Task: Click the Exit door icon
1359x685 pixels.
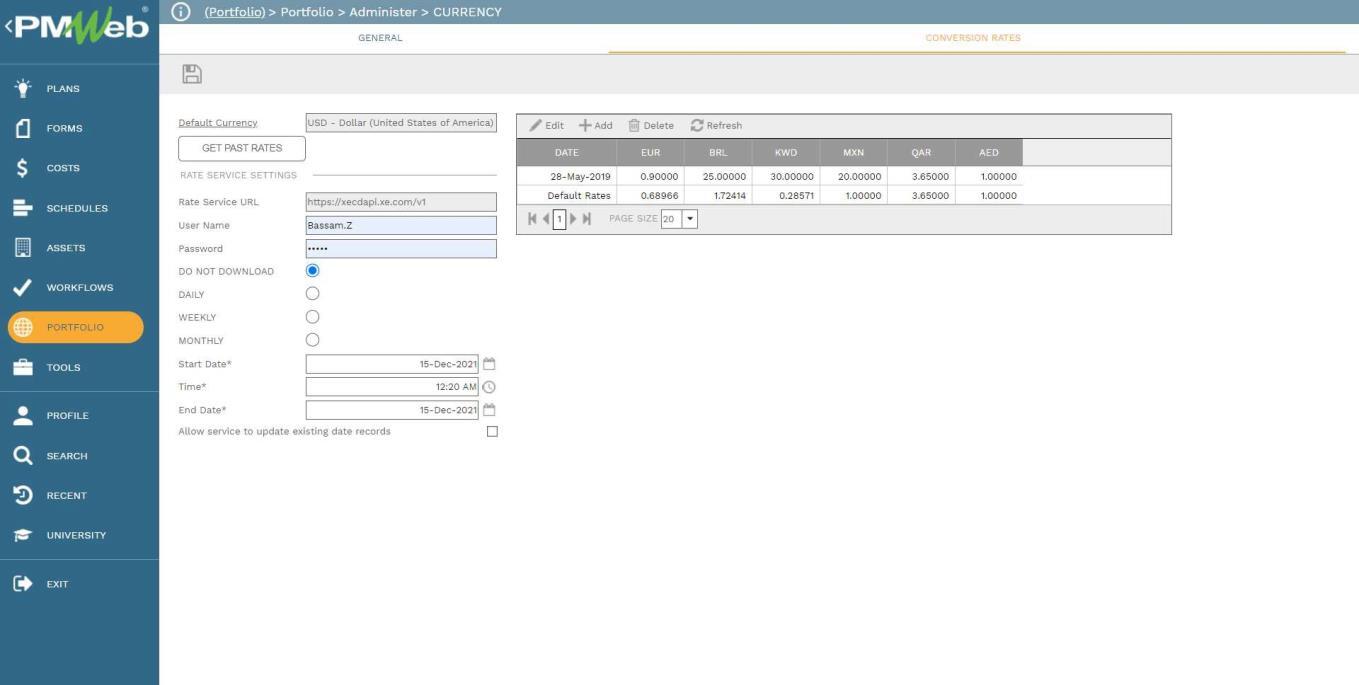Action: click(x=22, y=583)
